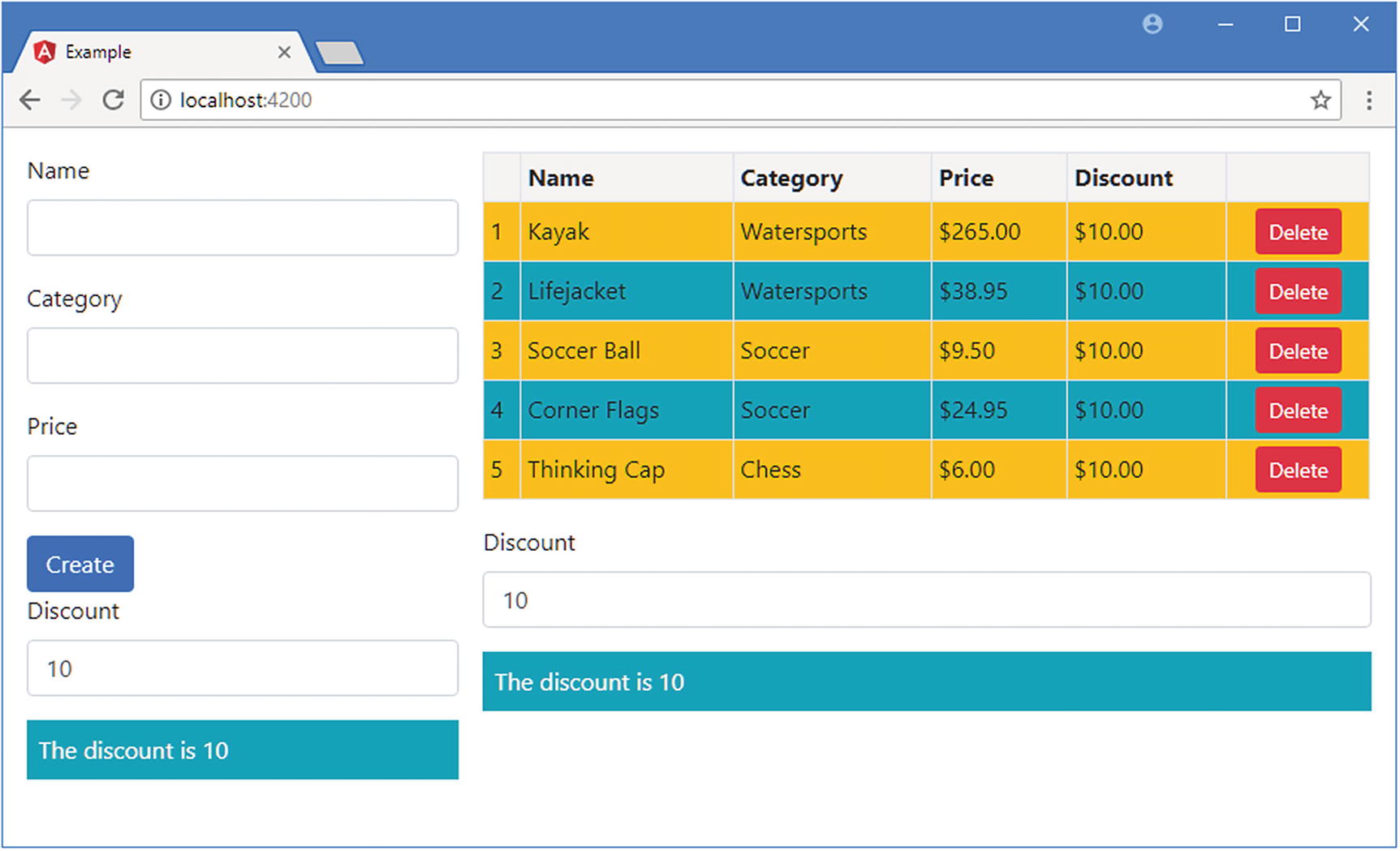1400x851 pixels.
Task: Delete the Corner Flags entry
Action: (1298, 410)
